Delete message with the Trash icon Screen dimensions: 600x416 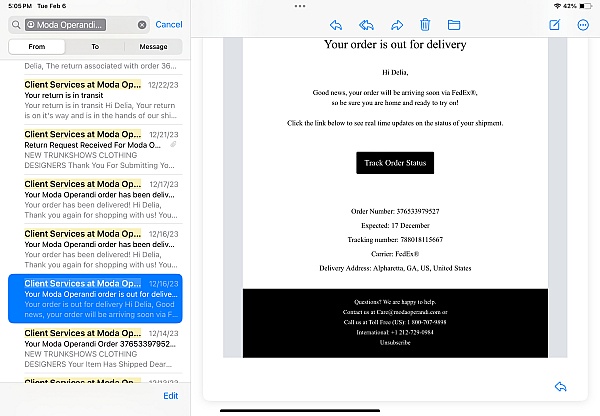[425, 25]
